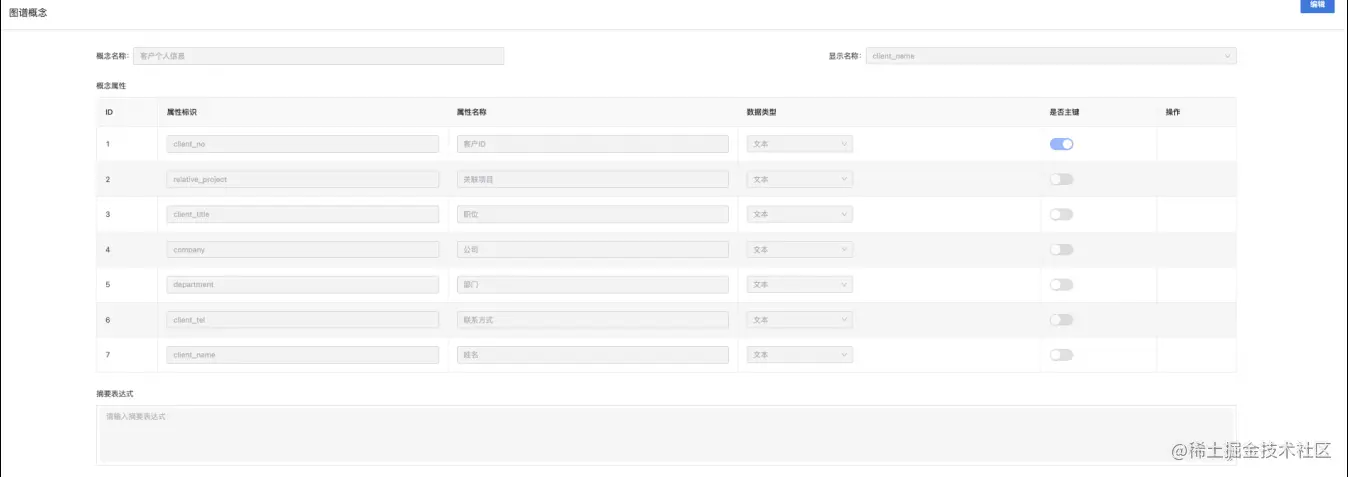Open data type dropdown in client_no row

tap(800, 144)
